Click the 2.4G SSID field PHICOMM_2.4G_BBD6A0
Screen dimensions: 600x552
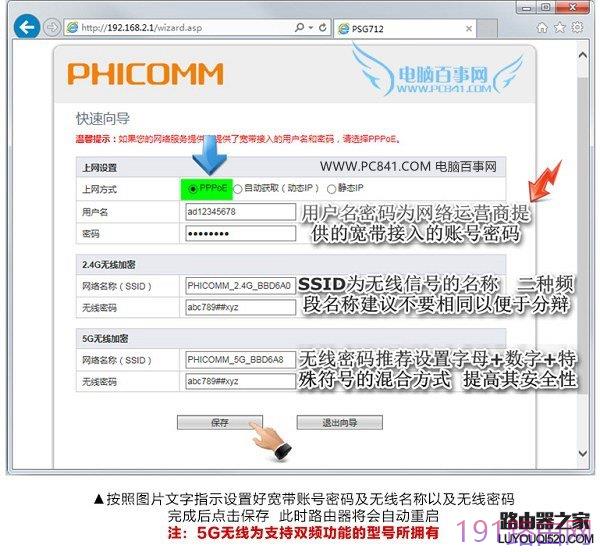point(240,286)
